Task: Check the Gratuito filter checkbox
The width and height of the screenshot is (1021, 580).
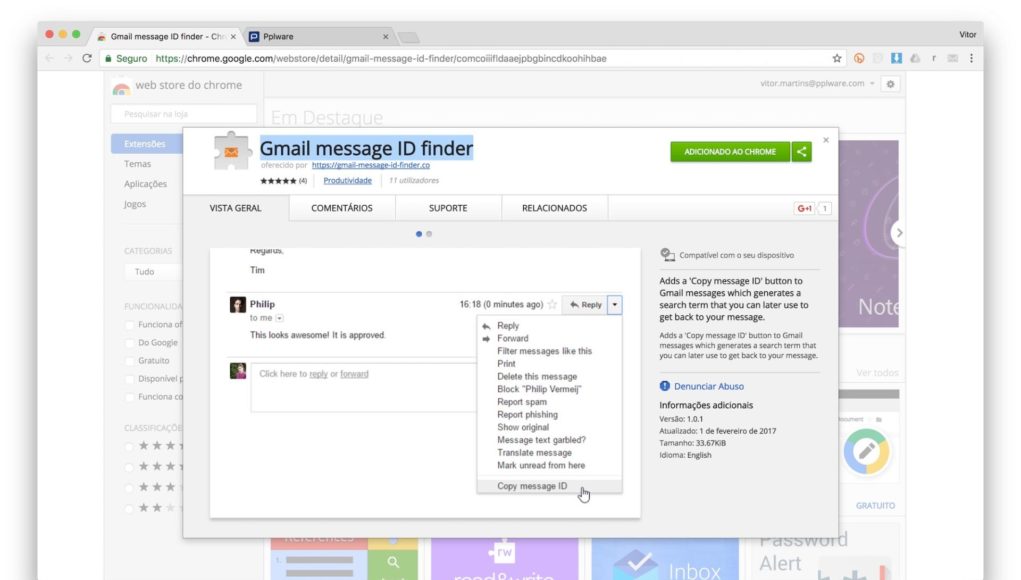Action: pyautogui.click(x=129, y=361)
